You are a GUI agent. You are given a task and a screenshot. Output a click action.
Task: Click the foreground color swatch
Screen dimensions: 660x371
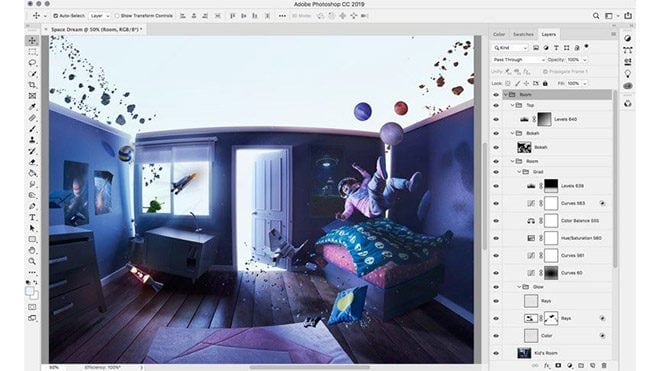point(29,291)
